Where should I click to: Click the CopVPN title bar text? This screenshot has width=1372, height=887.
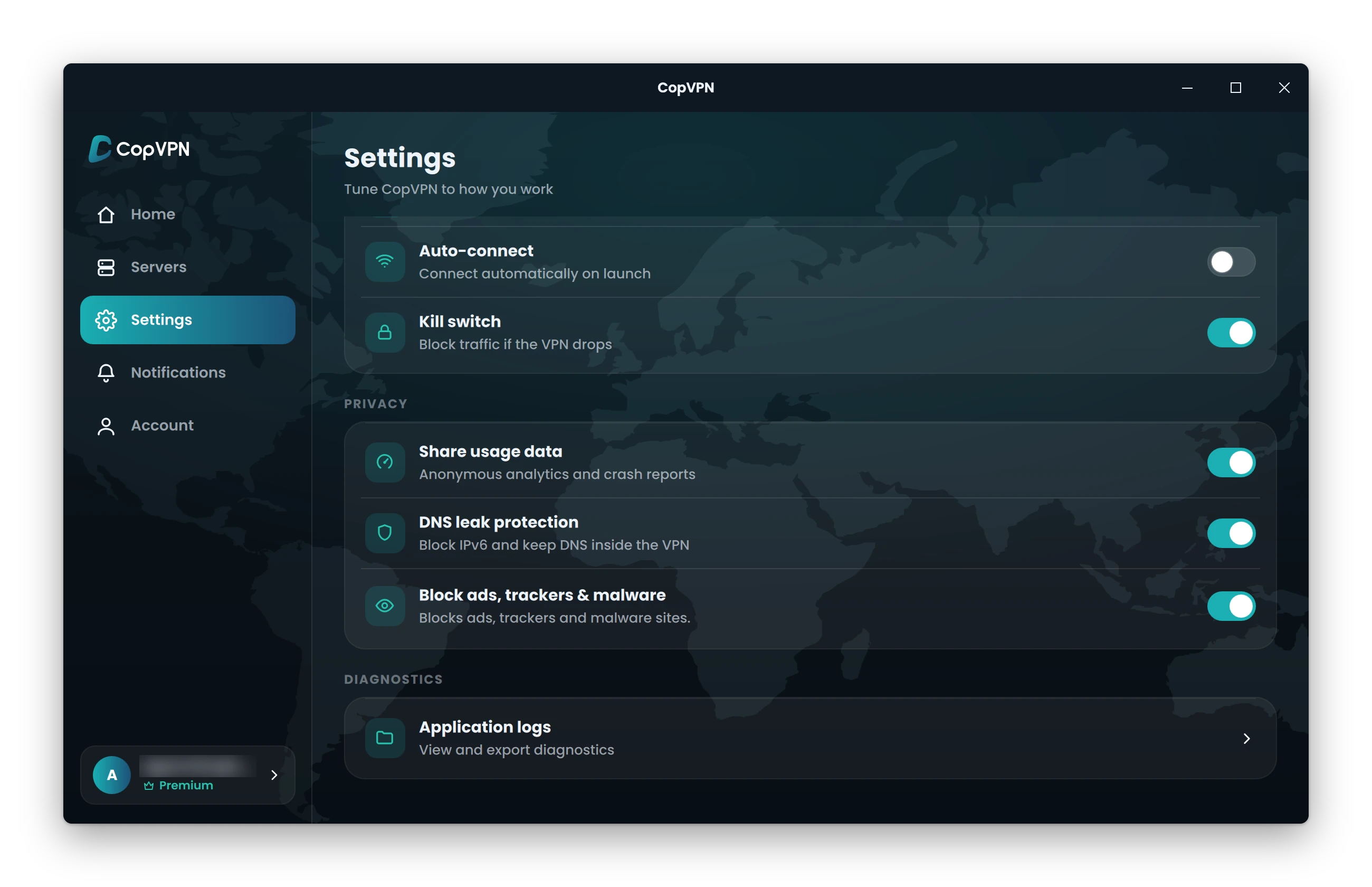686,88
